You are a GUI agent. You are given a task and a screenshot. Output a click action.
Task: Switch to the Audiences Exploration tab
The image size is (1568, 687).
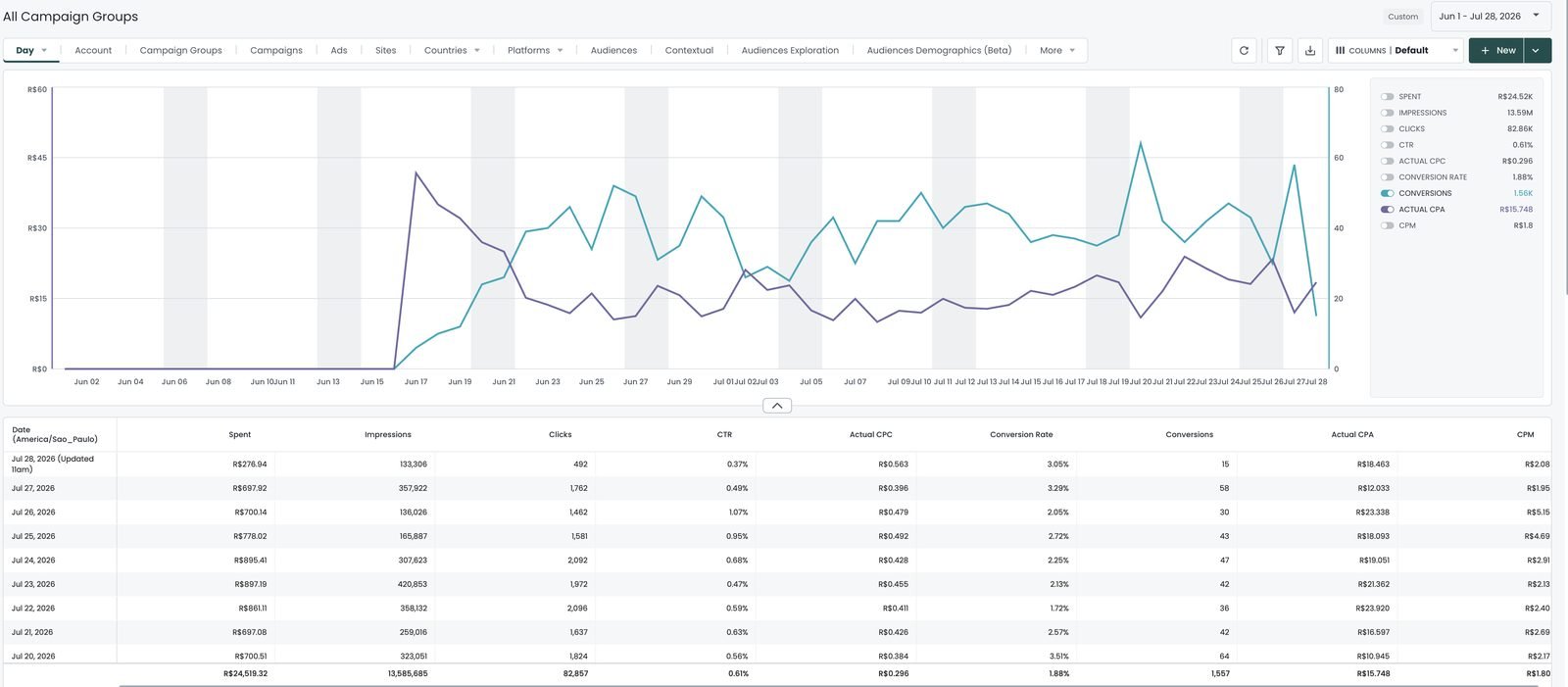click(790, 50)
